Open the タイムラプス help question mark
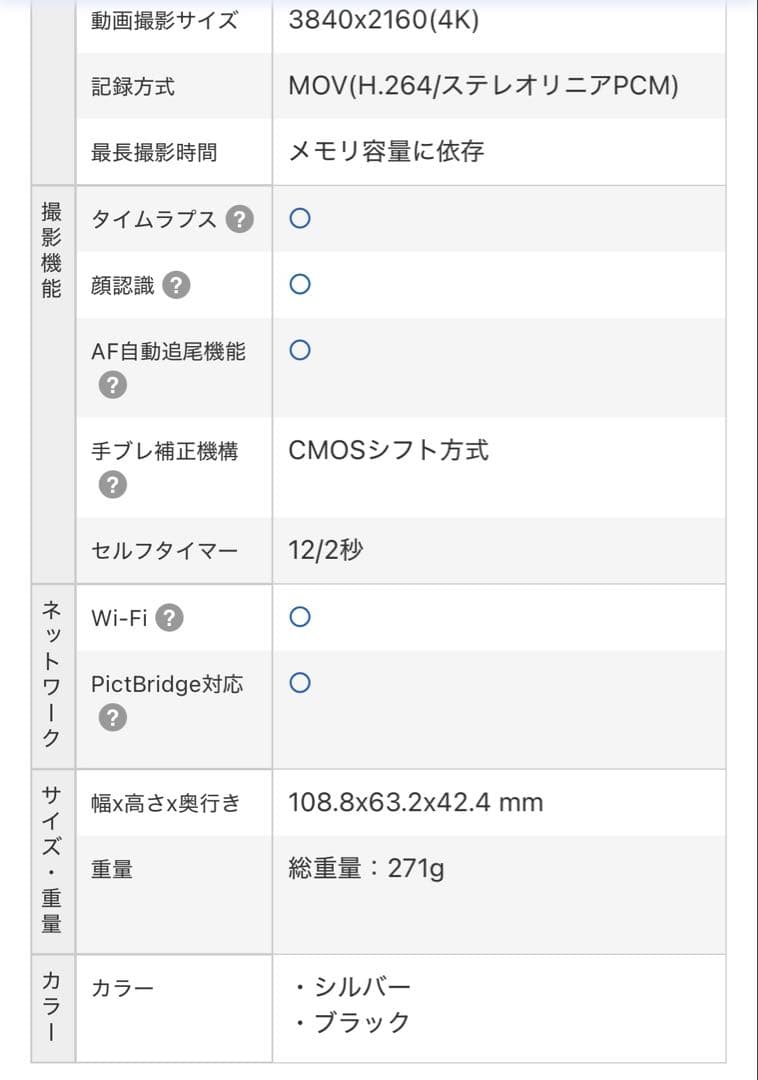Viewport: 758px width, 1080px height. click(239, 219)
